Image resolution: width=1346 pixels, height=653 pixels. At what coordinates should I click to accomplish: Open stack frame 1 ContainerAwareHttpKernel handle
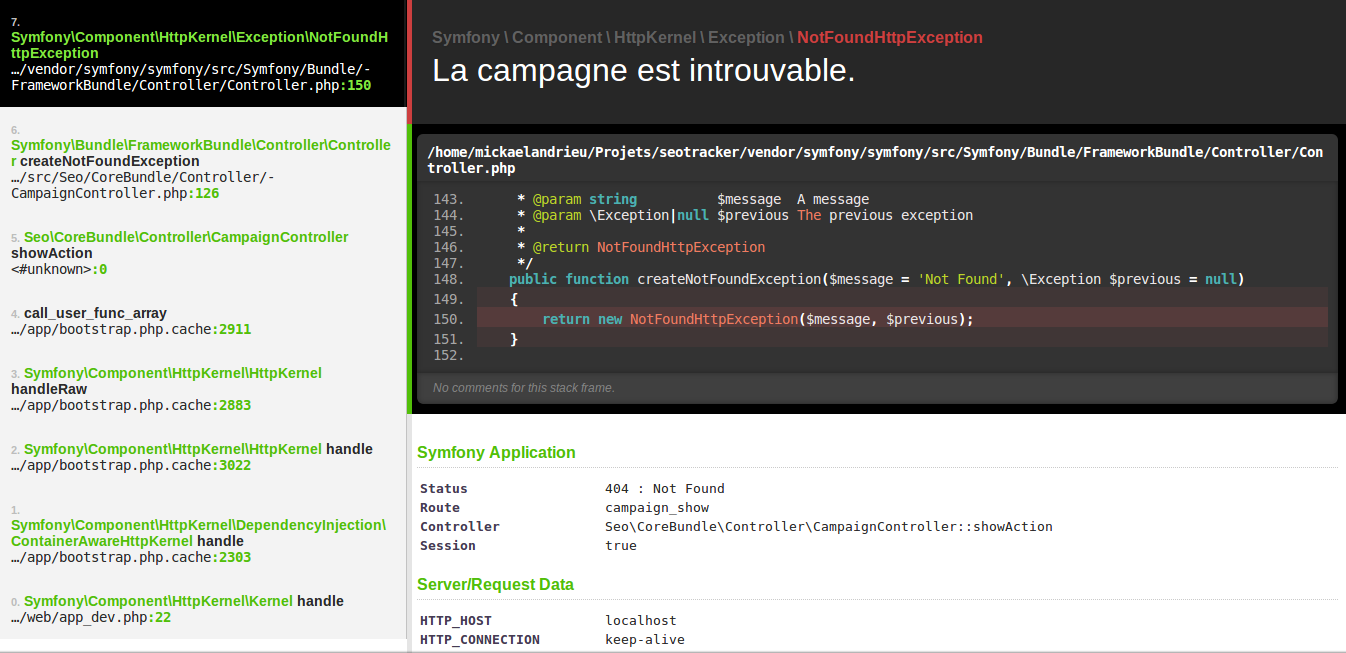[x=203, y=533]
